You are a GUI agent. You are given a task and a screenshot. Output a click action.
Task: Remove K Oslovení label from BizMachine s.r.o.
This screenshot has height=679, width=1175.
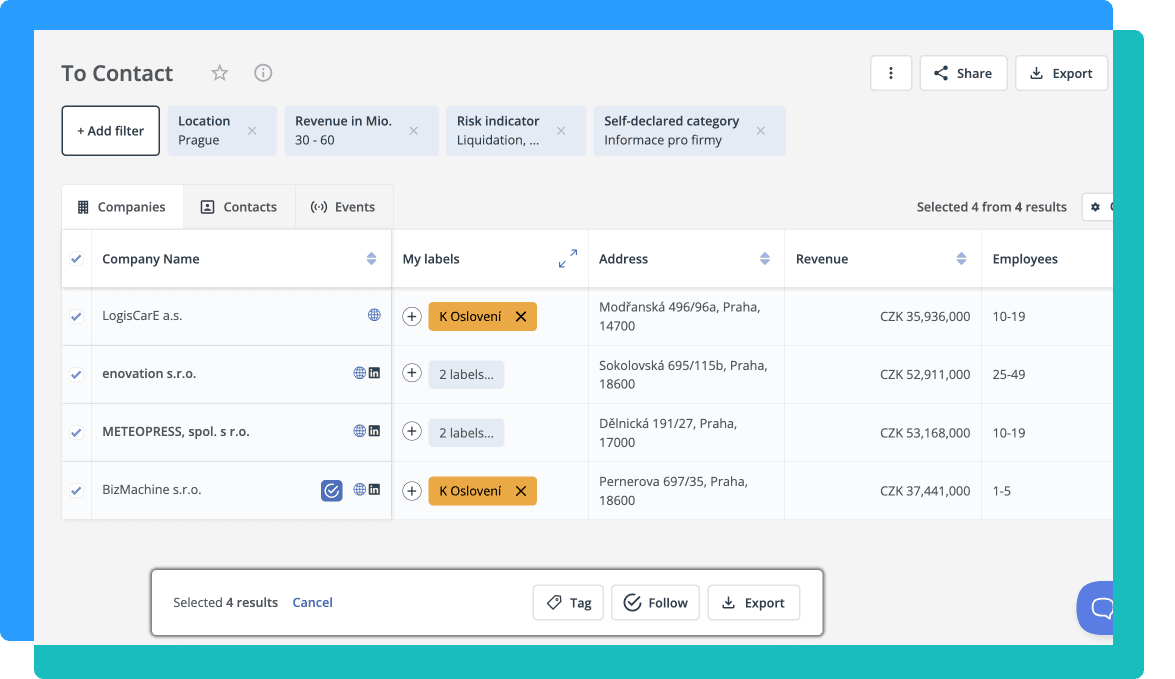point(521,491)
